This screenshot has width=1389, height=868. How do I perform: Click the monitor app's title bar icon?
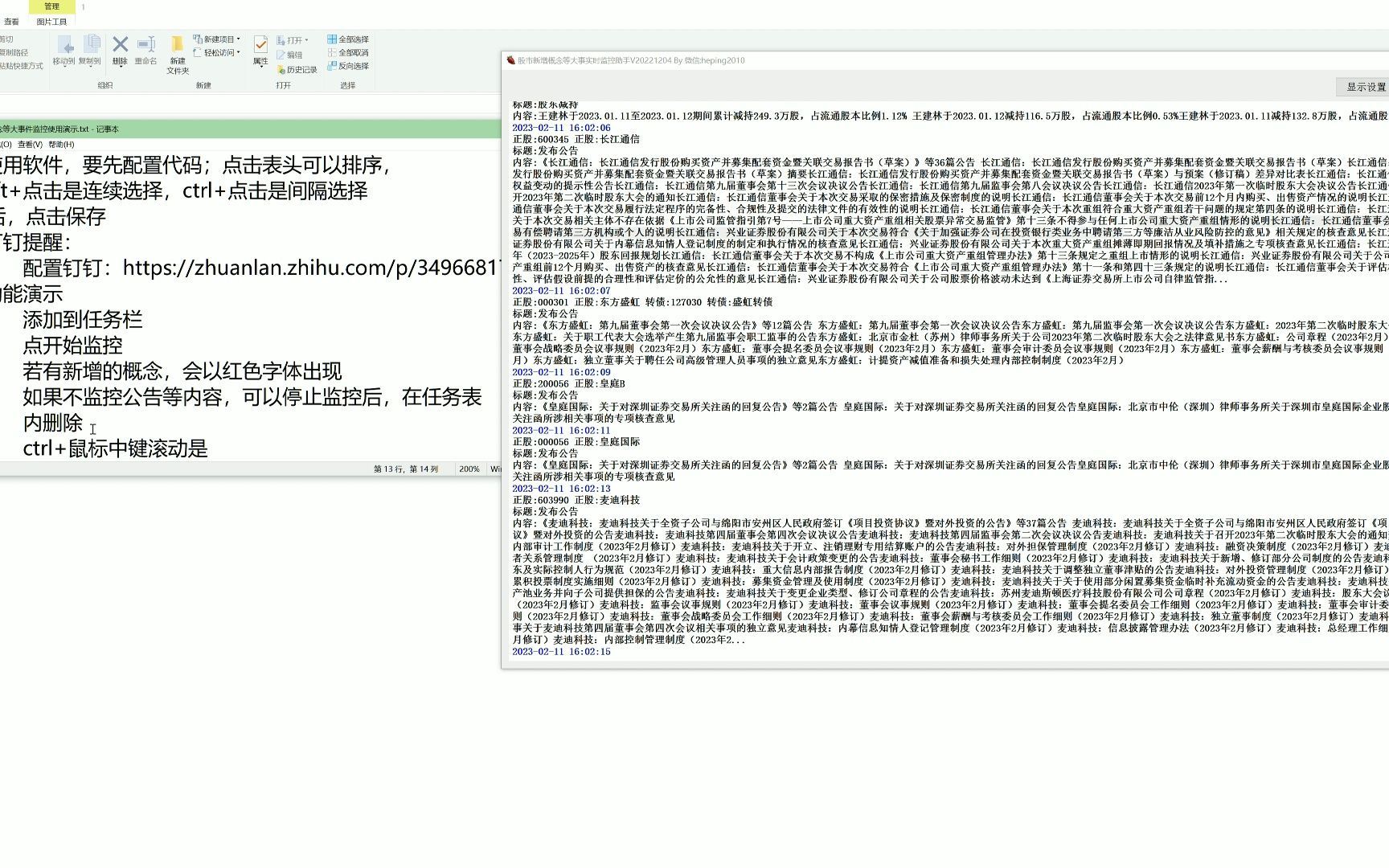510,60
